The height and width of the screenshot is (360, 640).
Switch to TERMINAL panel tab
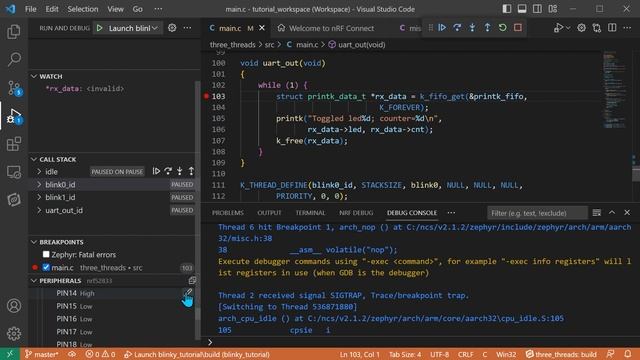pos(310,213)
